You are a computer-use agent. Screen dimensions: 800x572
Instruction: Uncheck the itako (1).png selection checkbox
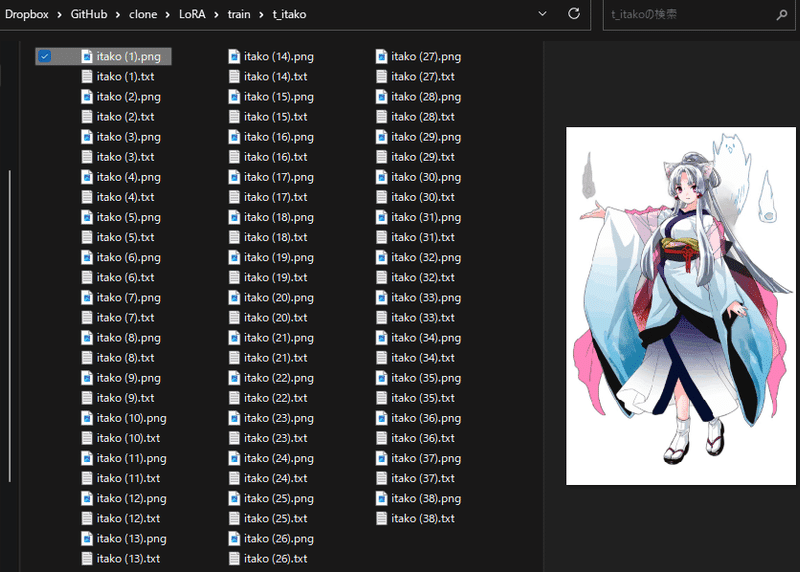click(x=45, y=56)
